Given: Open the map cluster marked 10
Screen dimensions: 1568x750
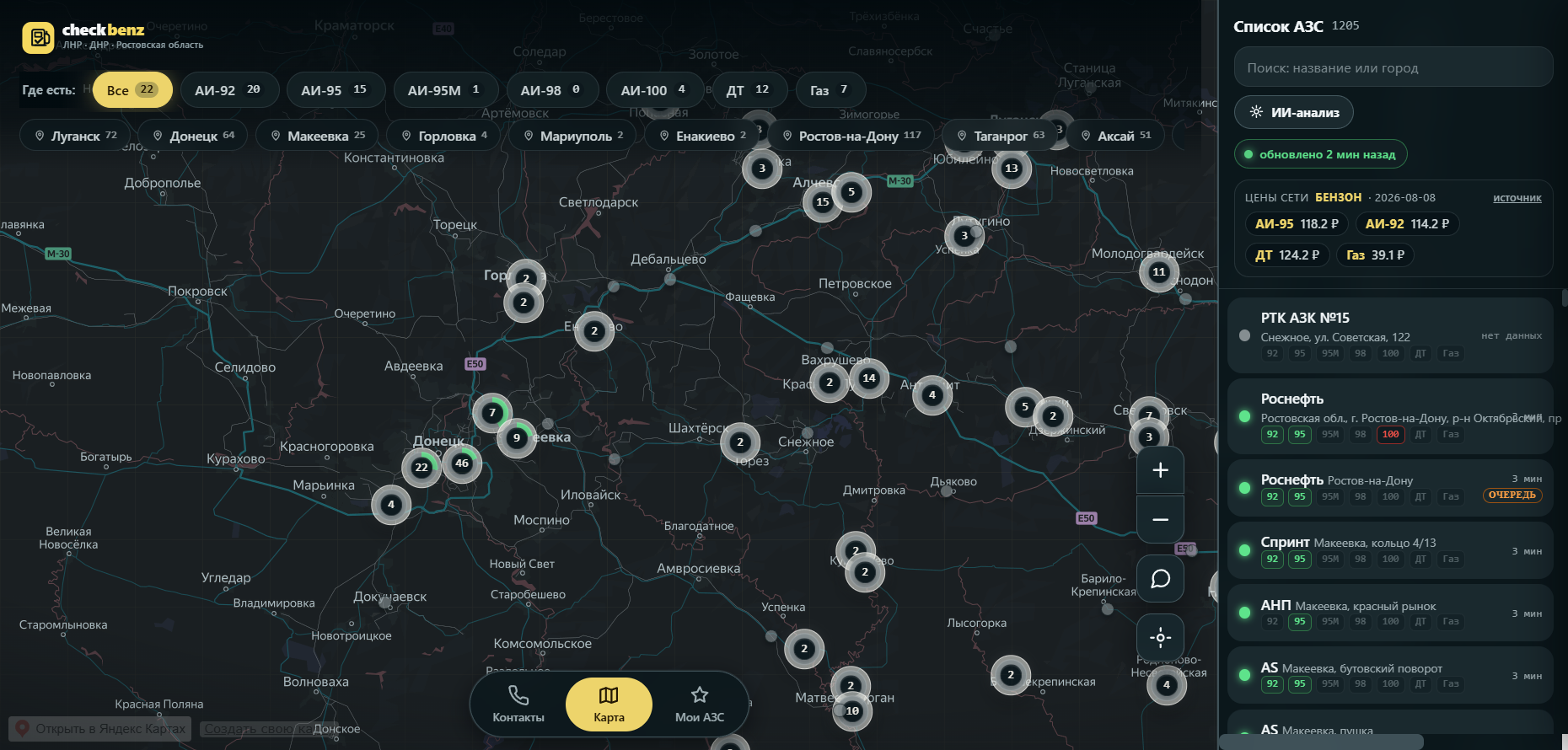Looking at the screenshot, I should 852,710.
